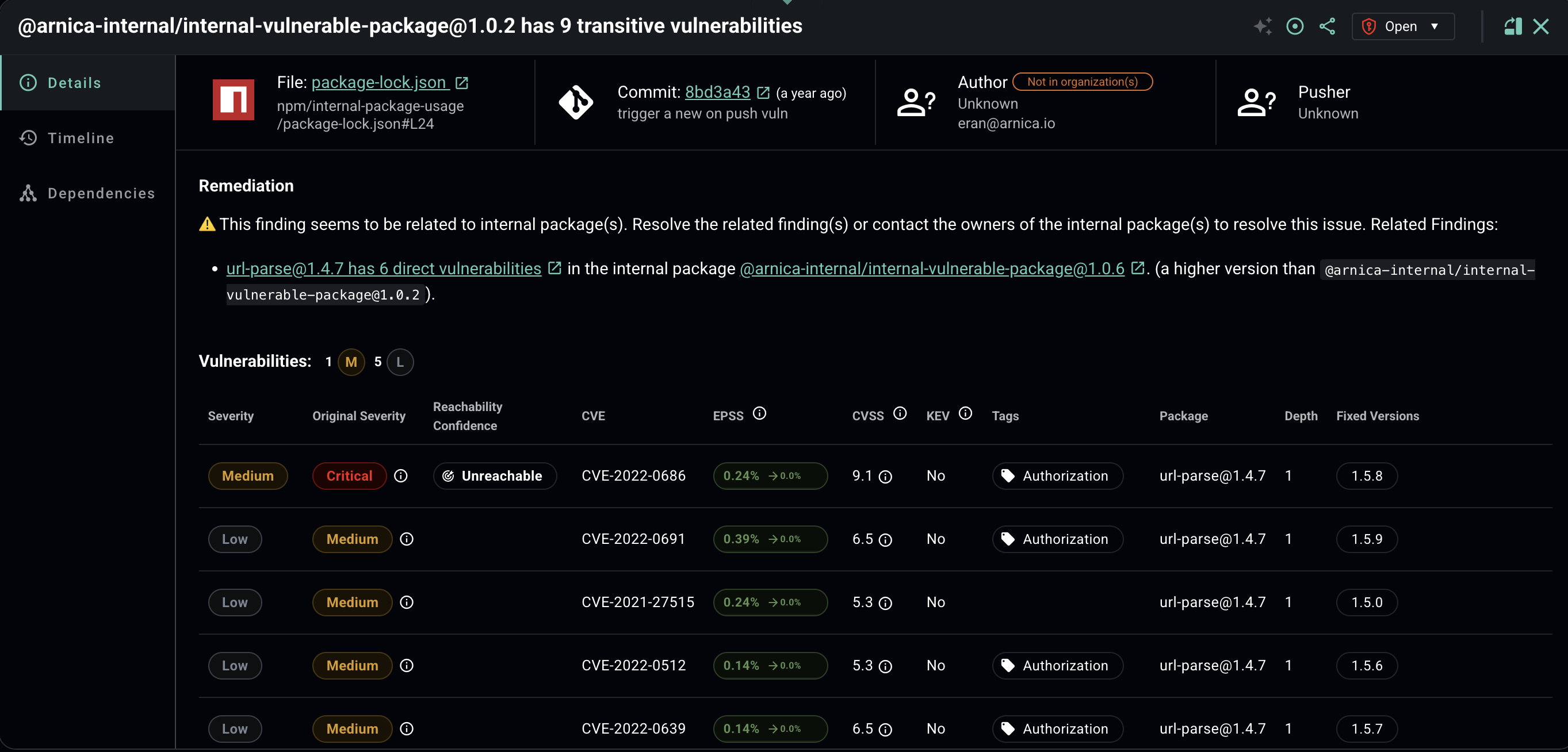This screenshot has width=1568, height=752.
Task: Click Authorization tag for CVE-2022-0691
Action: 1057,539
